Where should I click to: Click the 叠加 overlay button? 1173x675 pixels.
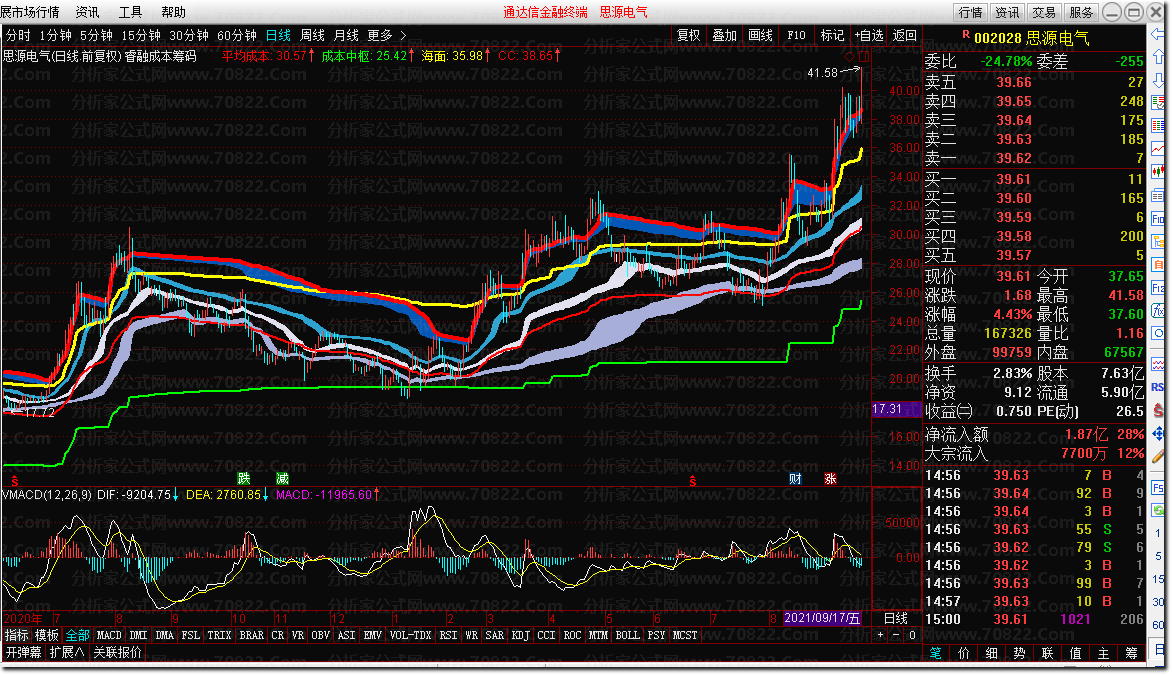tap(724, 35)
